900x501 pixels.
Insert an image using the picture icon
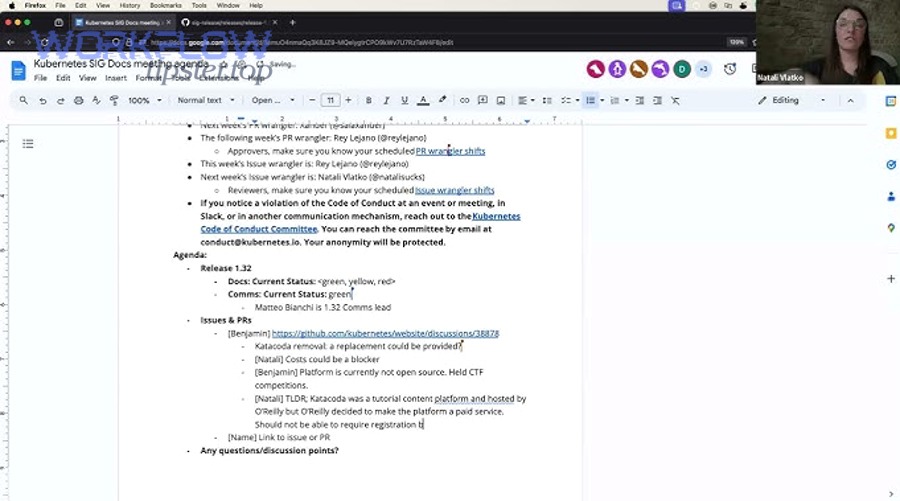[x=501, y=100]
